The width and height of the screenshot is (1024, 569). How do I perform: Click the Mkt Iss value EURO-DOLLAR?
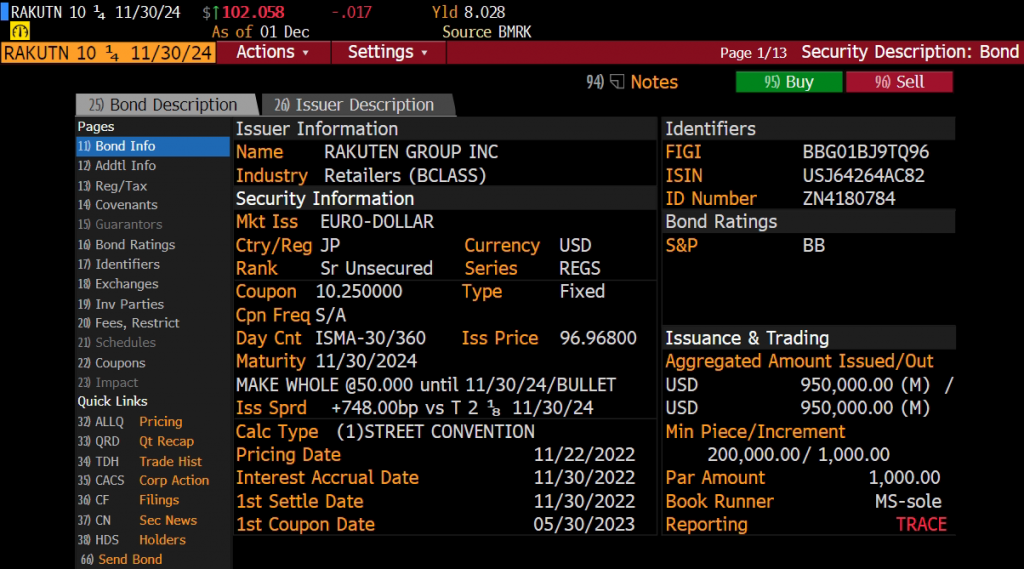tap(377, 222)
